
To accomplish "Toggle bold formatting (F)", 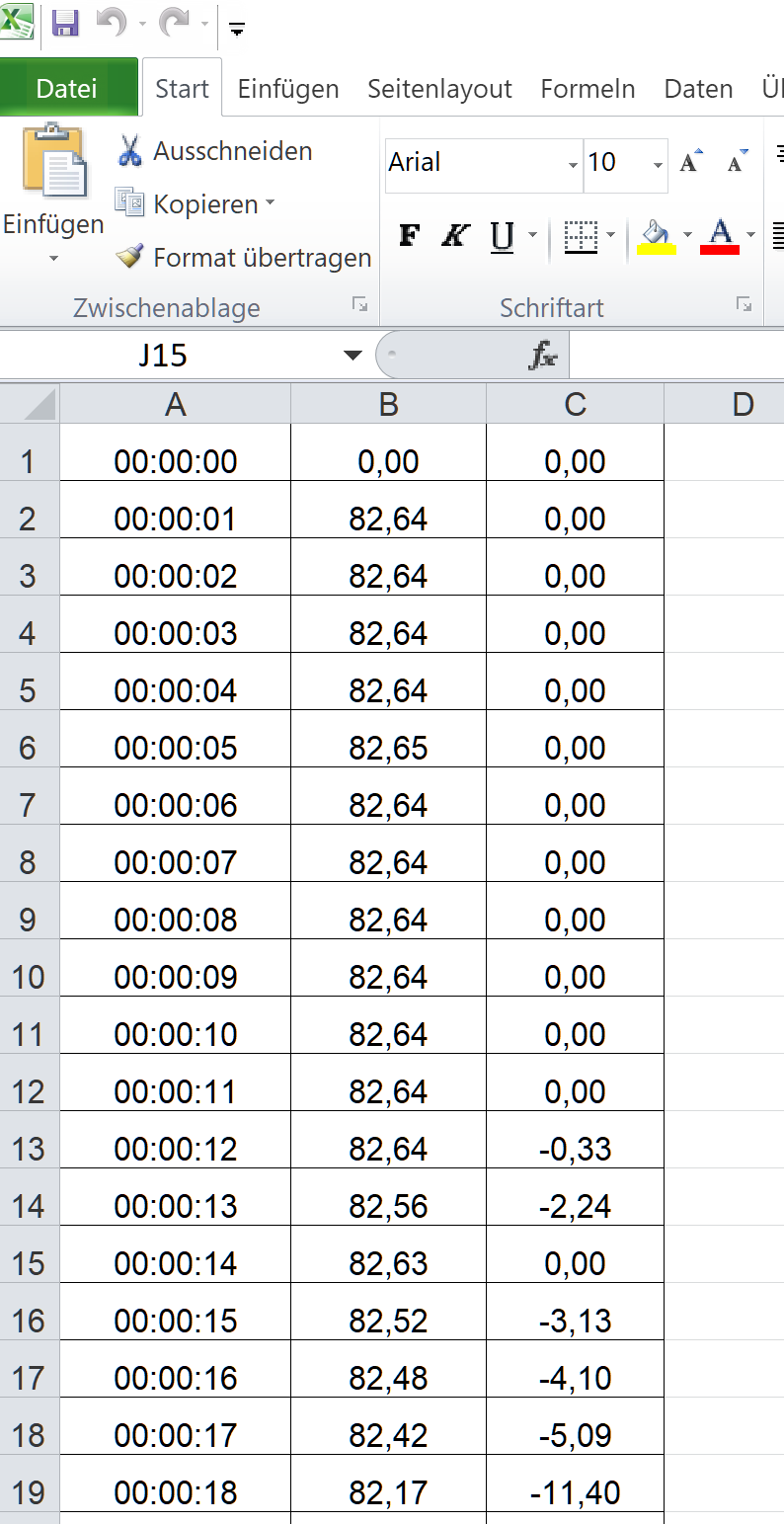I will [x=409, y=236].
